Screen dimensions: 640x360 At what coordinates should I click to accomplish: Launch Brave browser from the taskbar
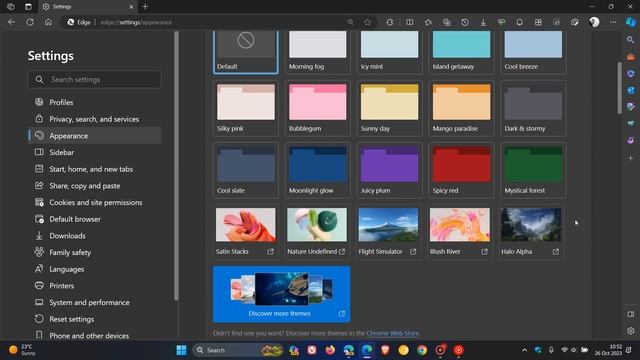385,350
